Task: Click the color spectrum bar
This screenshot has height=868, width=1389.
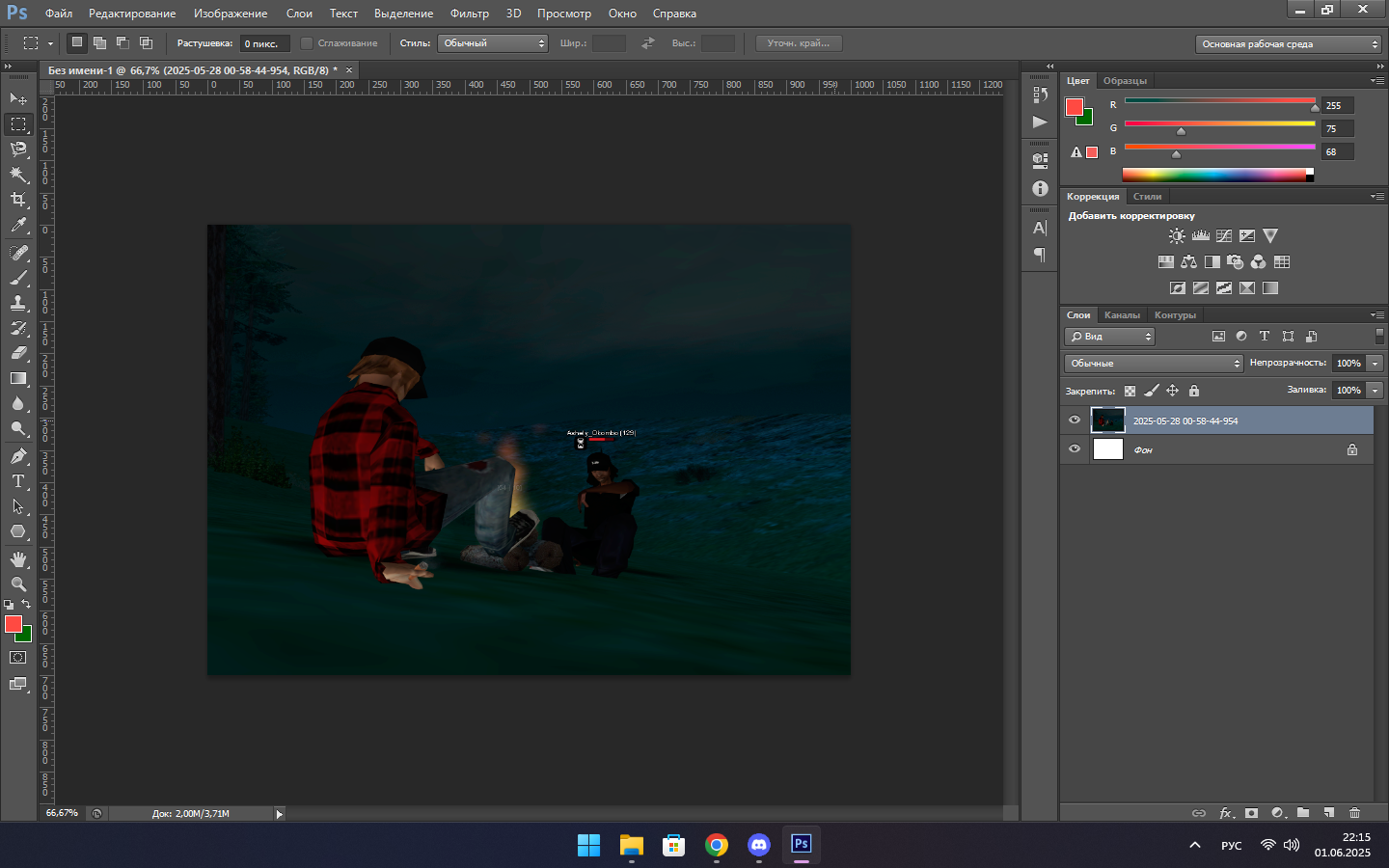Action: click(x=1215, y=175)
